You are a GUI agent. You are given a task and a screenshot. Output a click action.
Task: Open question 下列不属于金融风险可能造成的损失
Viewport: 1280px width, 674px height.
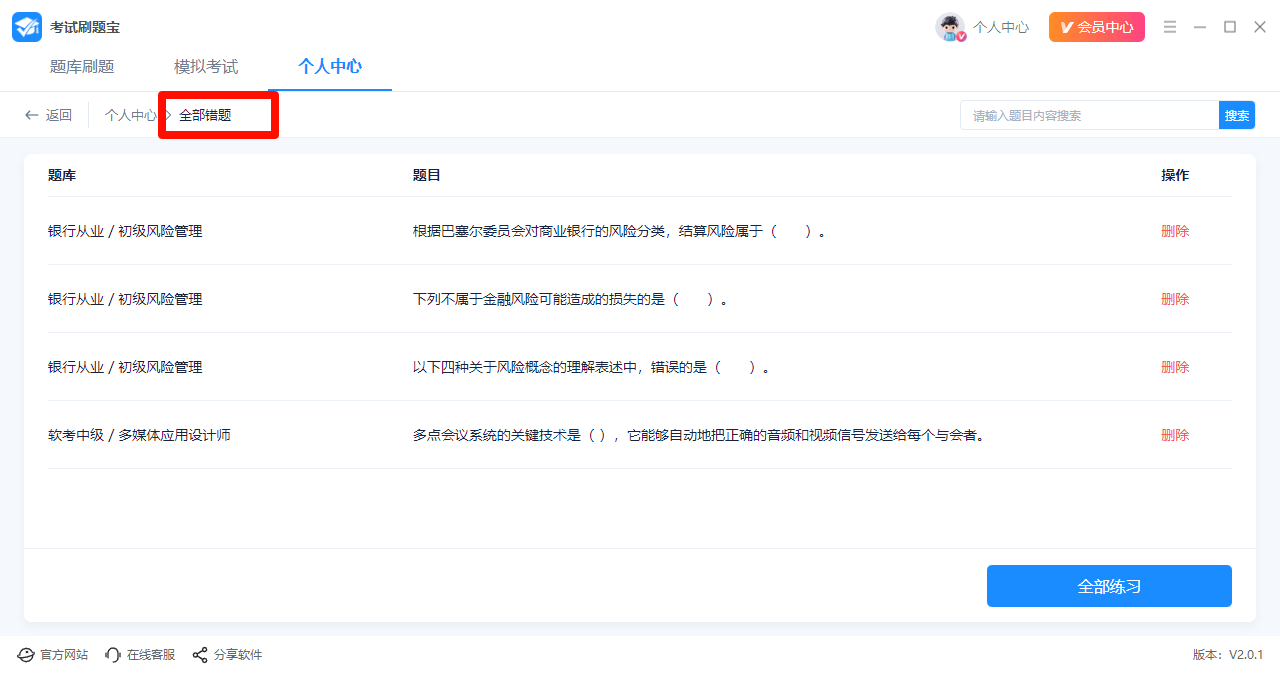point(570,299)
